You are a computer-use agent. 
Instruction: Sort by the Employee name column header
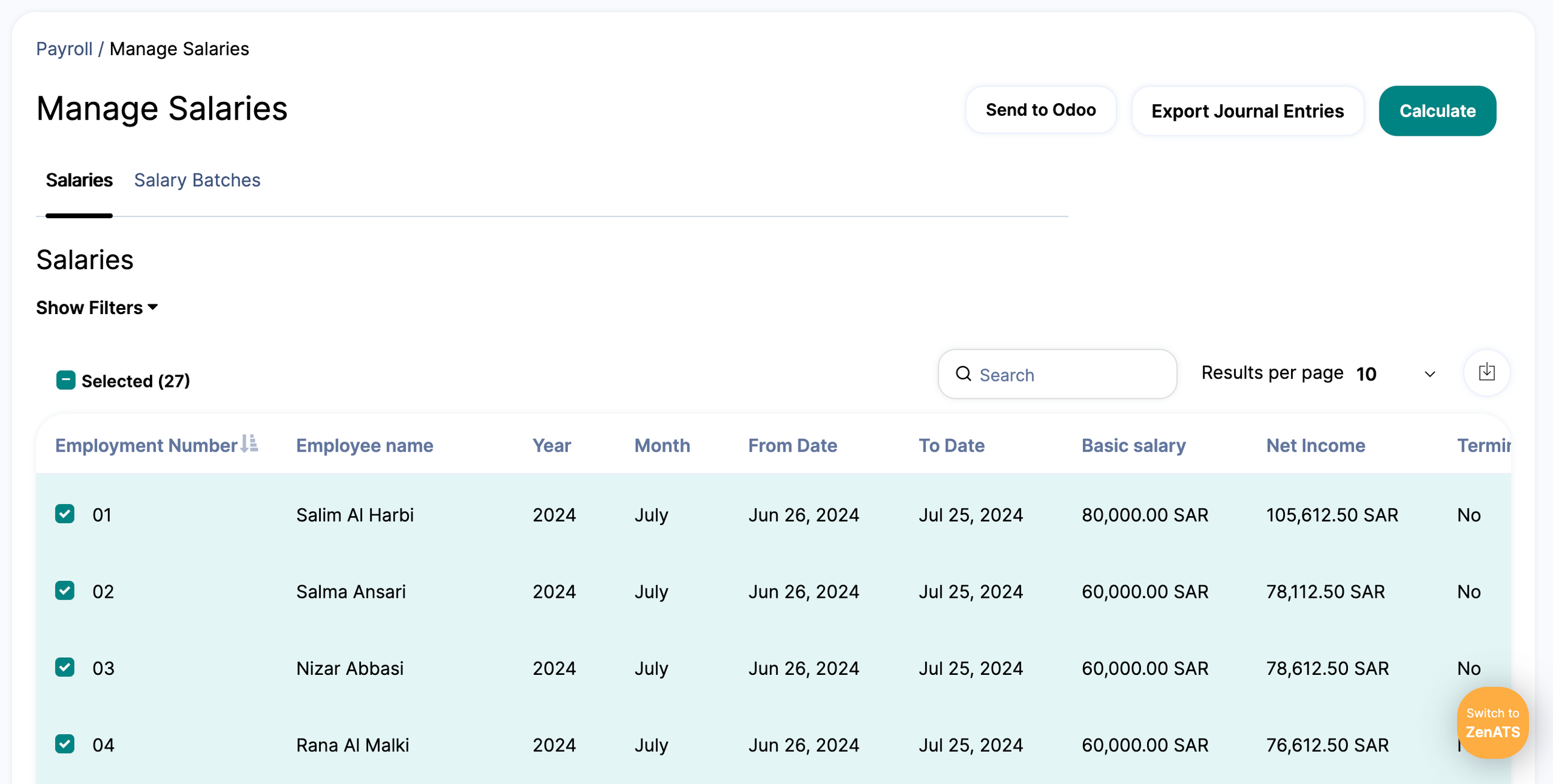pyautogui.click(x=365, y=446)
